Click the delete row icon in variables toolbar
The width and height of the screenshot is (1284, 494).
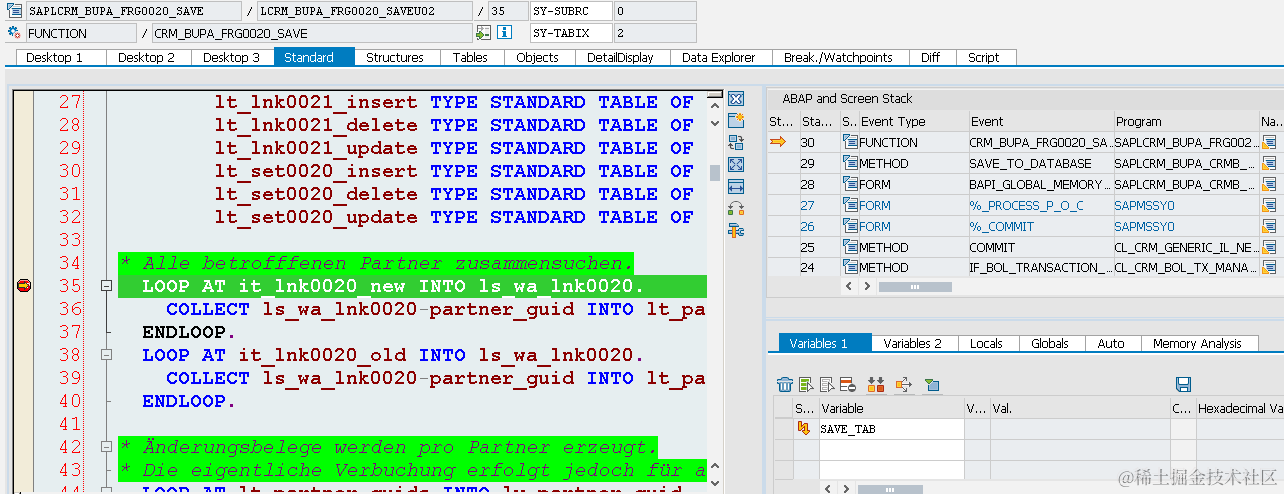[x=847, y=385]
